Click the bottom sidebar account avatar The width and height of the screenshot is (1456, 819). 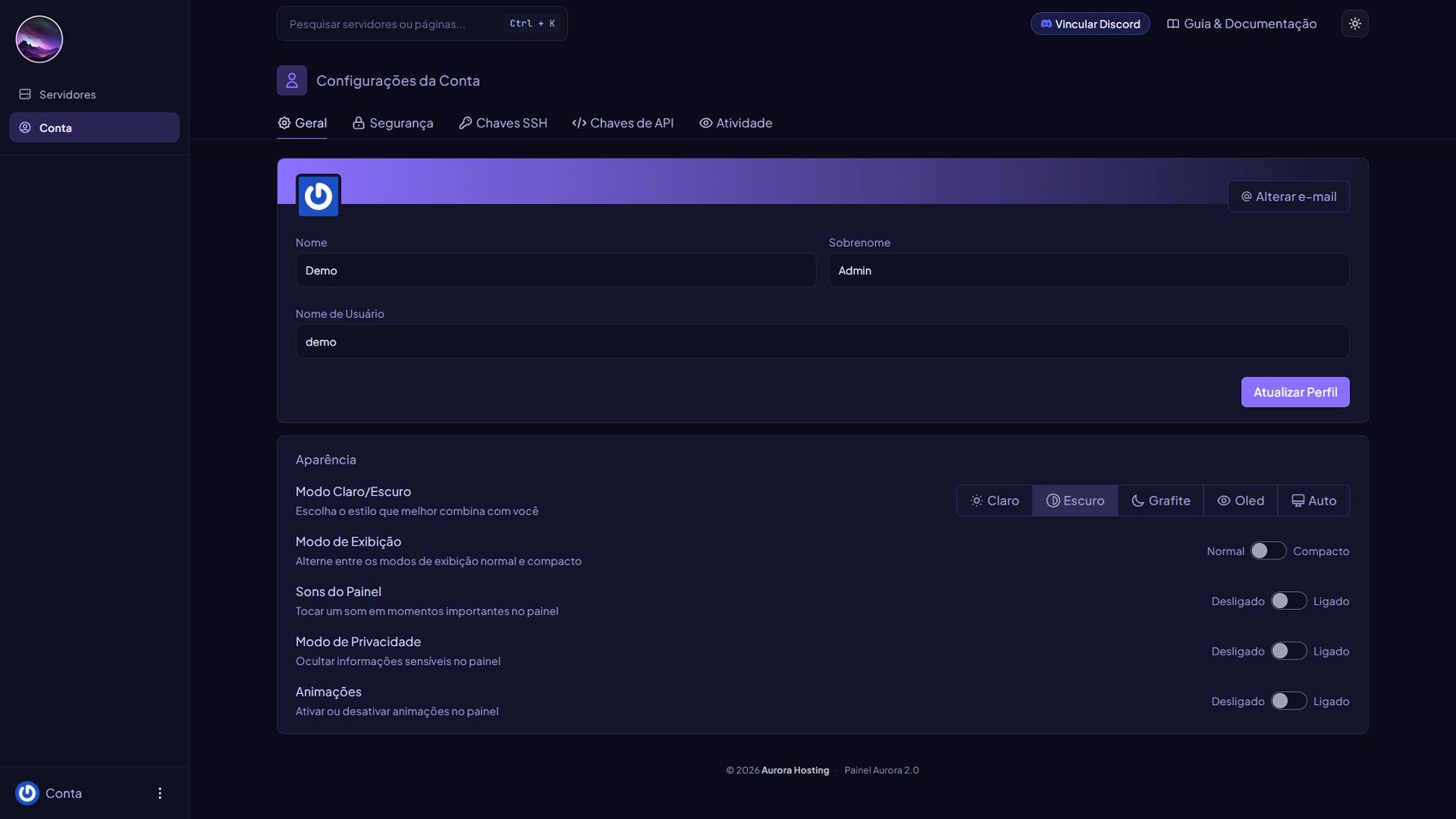click(27, 793)
